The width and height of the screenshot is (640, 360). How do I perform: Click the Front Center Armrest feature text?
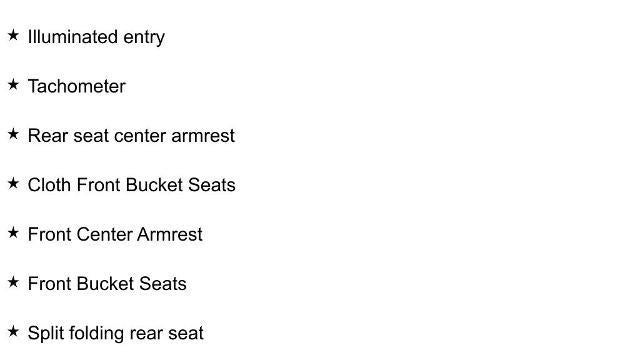coord(115,234)
